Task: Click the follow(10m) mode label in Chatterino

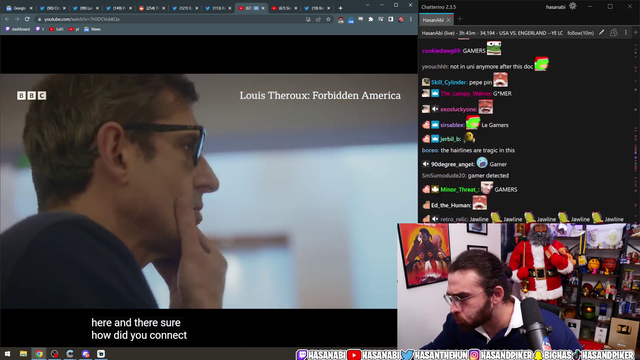Action: (x=580, y=33)
